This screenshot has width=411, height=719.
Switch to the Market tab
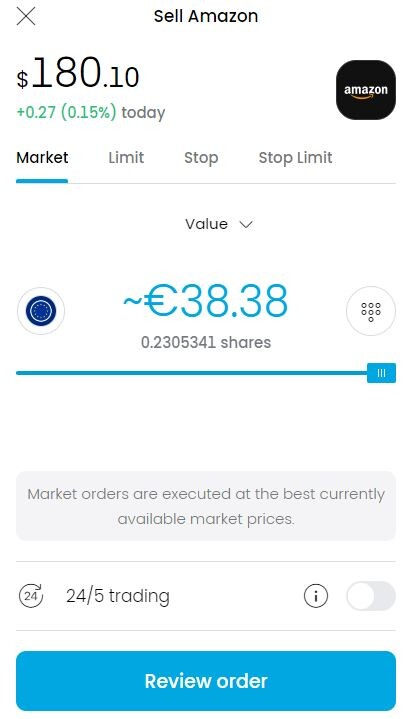42,158
